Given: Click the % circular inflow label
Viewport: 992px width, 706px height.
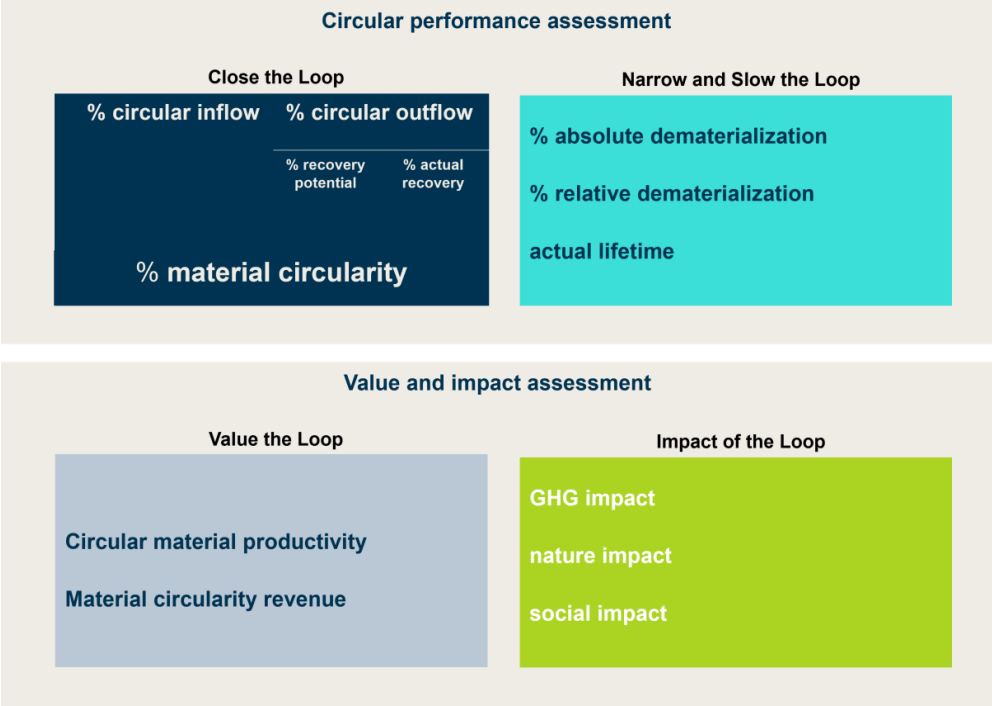Looking at the screenshot, I should point(173,113).
